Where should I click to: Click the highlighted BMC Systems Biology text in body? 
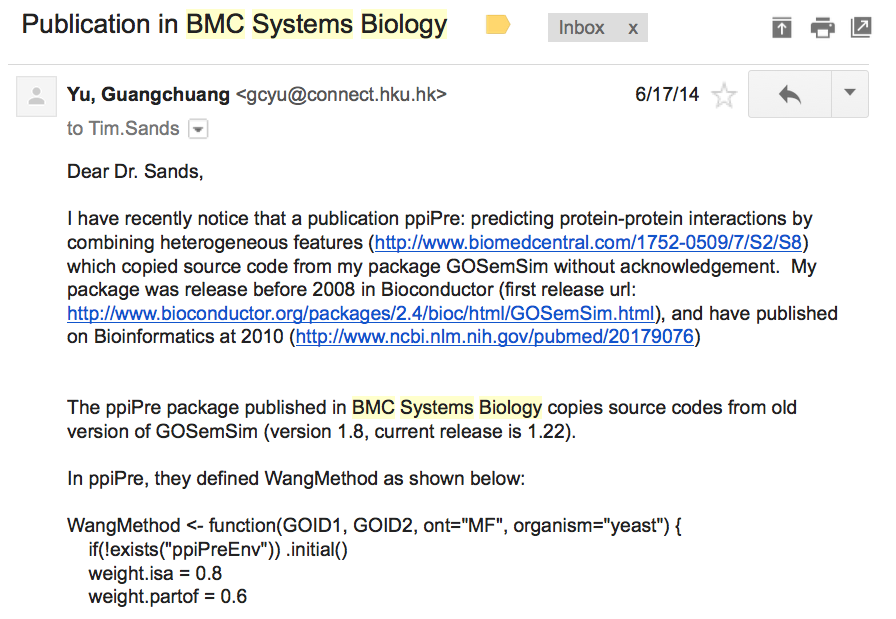(446, 408)
